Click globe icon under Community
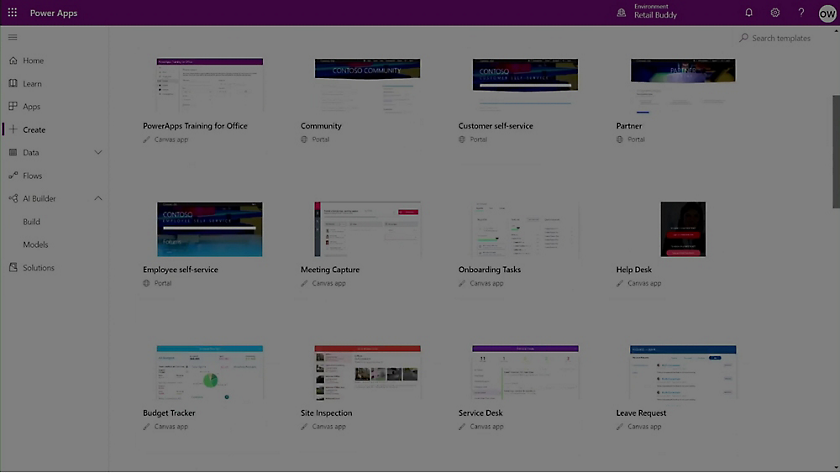This screenshot has width=840, height=473. coord(304,139)
